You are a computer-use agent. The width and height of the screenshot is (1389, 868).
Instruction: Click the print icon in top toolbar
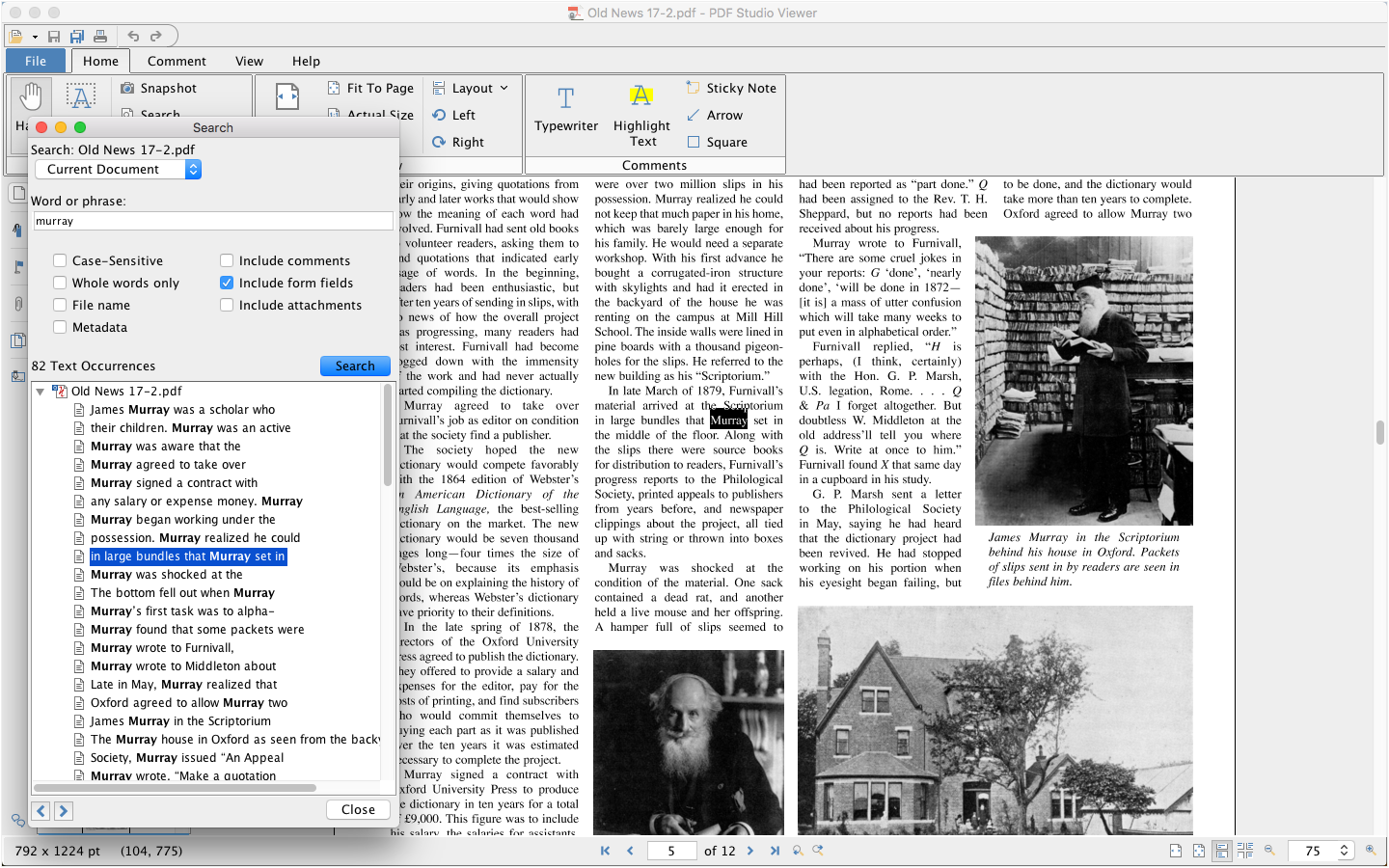click(x=100, y=37)
